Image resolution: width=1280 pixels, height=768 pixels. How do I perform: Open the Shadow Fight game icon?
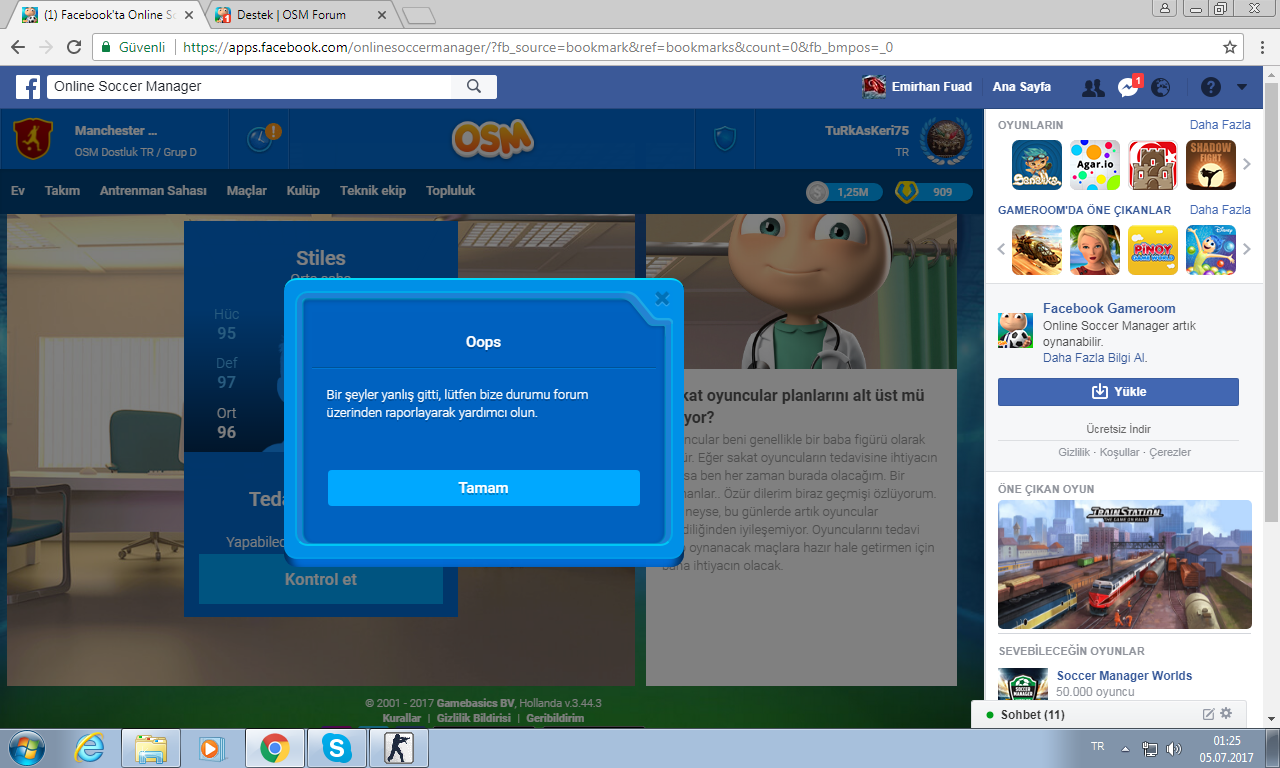pyautogui.click(x=1211, y=165)
